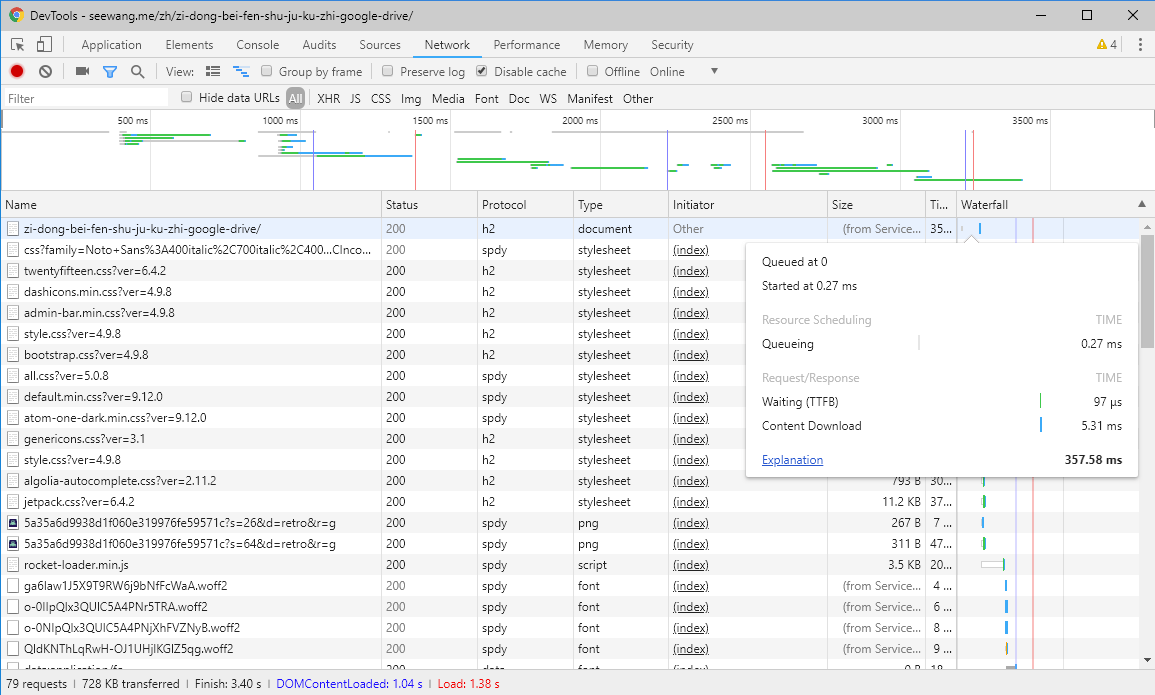Viewport: 1155px width, 695px height.
Task: Open the (index) initiator for twentyfifteen.css
Action: pyautogui.click(x=691, y=271)
